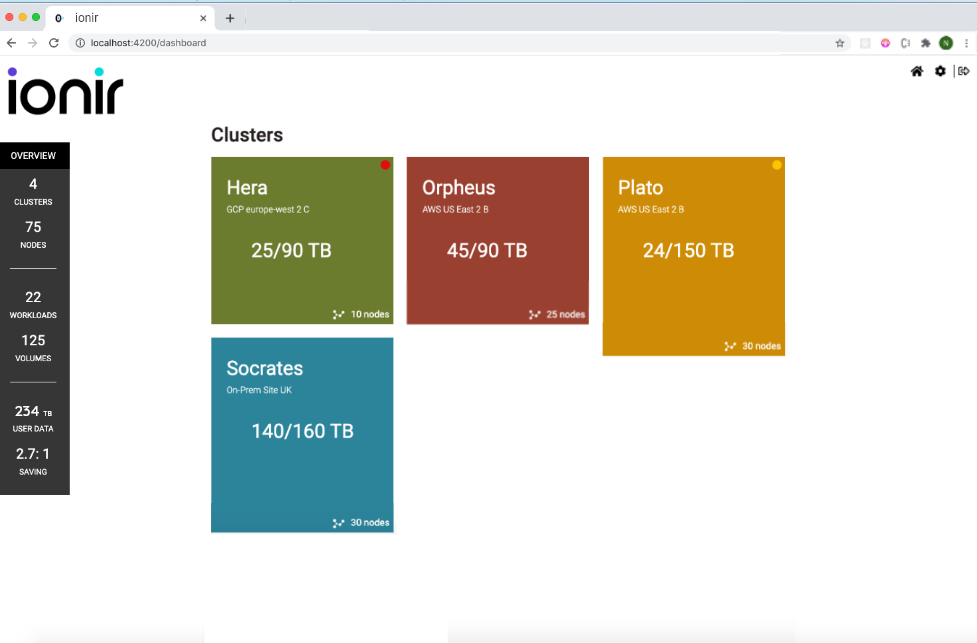This screenshot has height=643, width=977.
Task: Click Orpheus AWS US East 2 B label
Action: point(455,209)
